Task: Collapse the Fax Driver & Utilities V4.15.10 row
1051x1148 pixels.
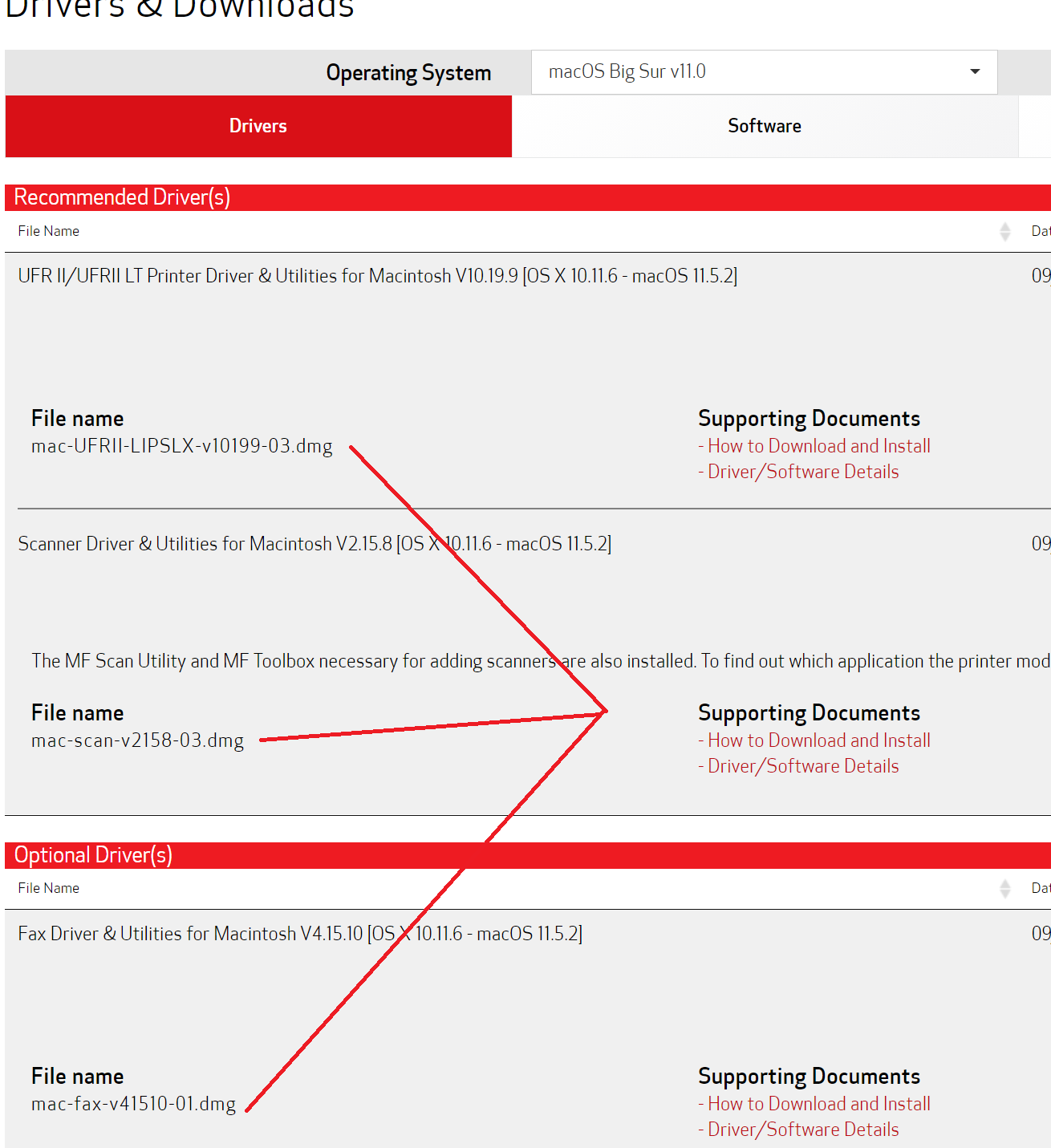Action: 300,934
